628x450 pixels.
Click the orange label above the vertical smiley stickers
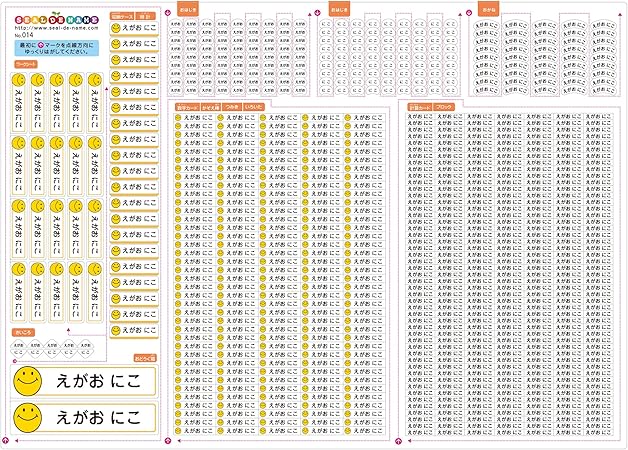pyautogui.click(x=26, y=64)
